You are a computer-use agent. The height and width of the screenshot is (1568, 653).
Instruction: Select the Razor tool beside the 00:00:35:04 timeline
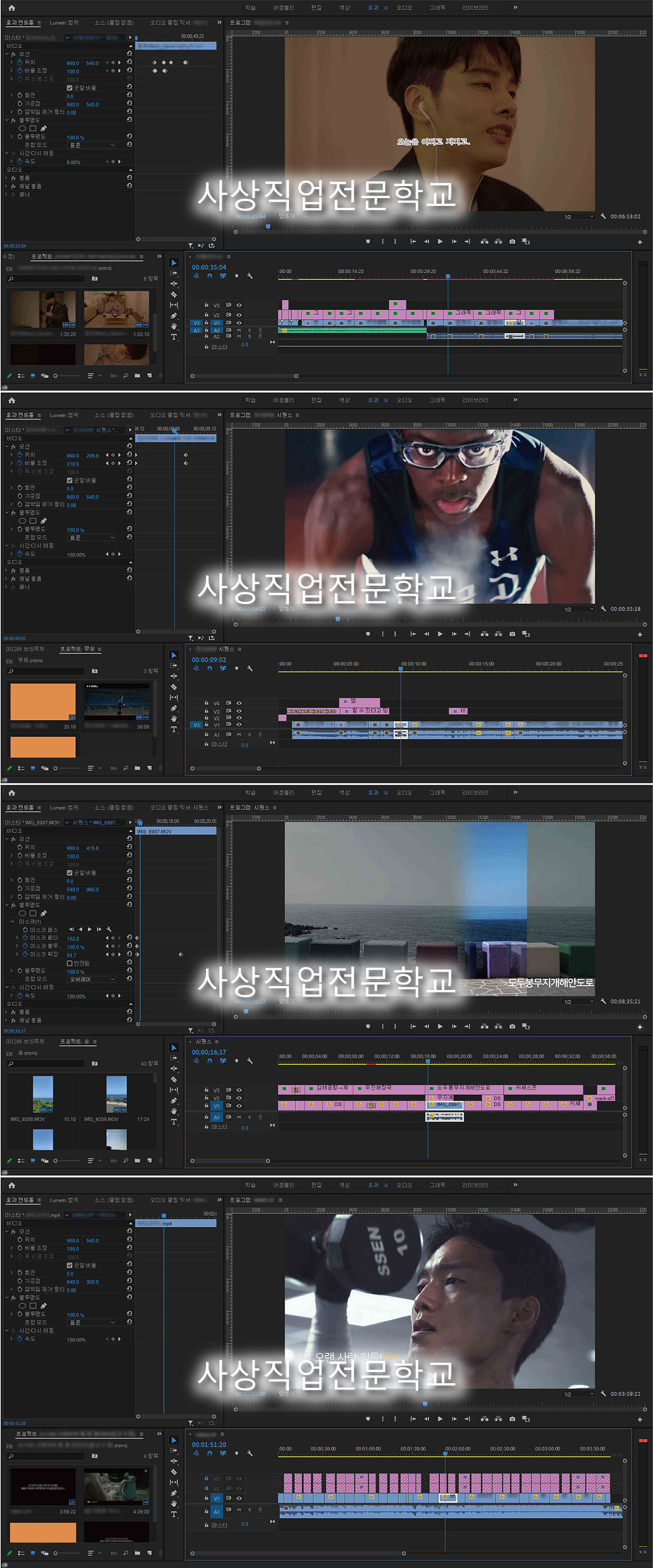173,295
